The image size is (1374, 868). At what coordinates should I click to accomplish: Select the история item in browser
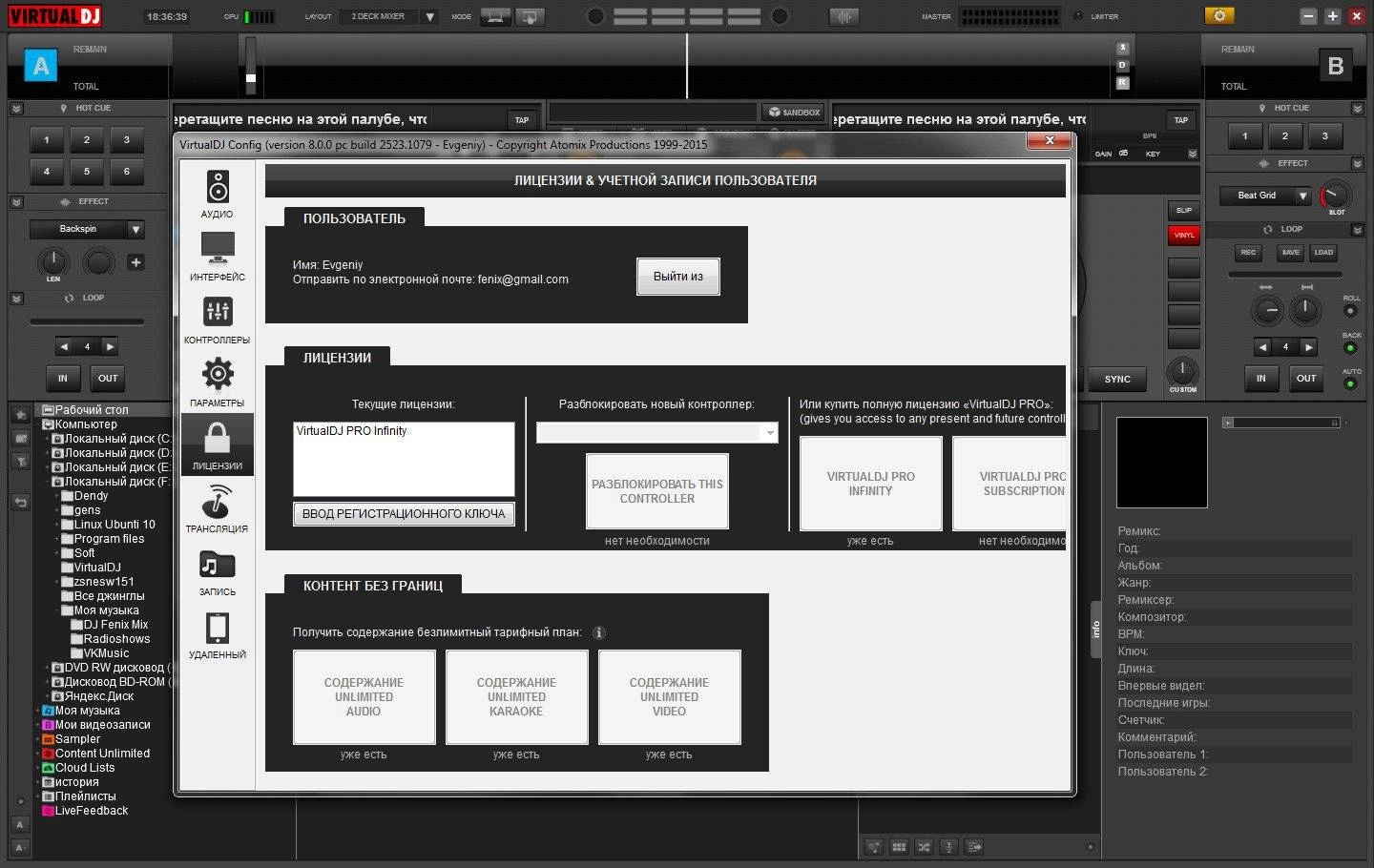pos(70,782)
